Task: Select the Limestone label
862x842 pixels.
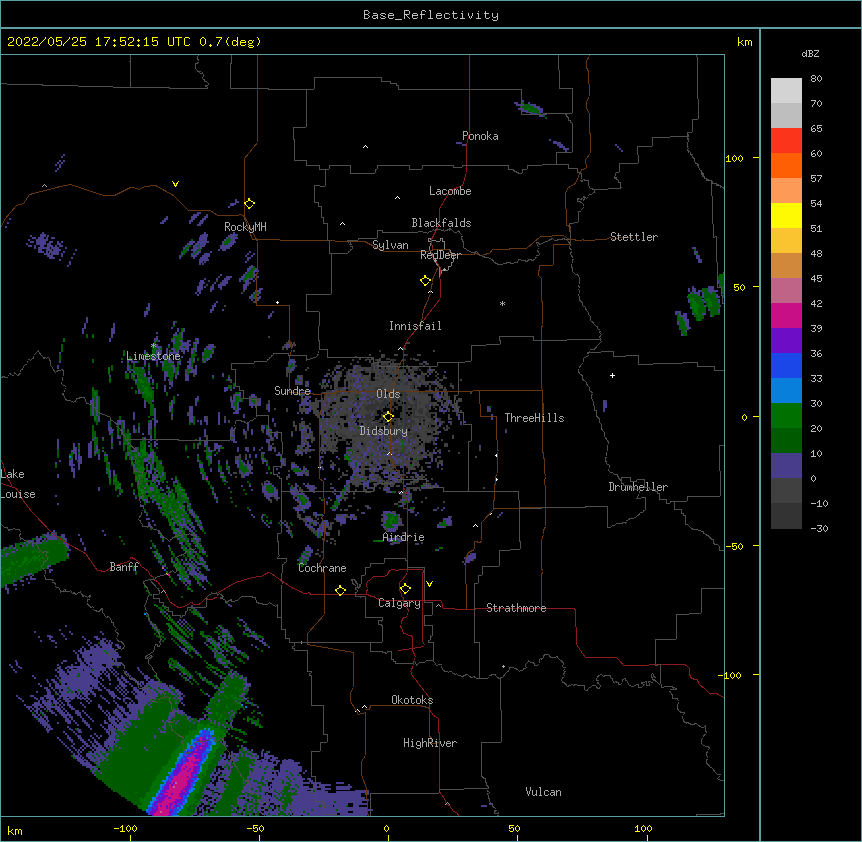Action: (153, 356)
